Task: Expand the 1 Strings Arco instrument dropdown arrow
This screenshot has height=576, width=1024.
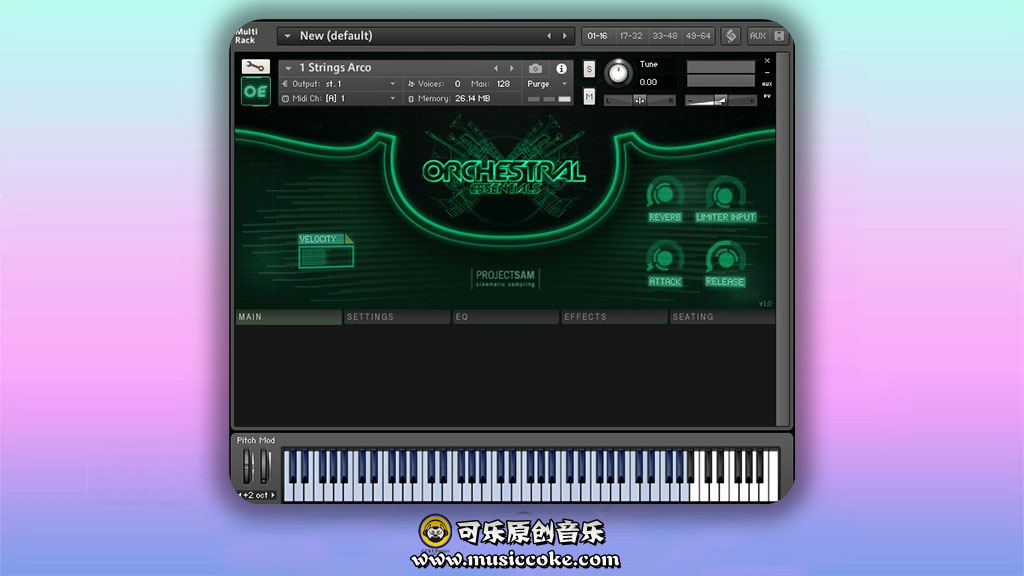Action: 288,68
